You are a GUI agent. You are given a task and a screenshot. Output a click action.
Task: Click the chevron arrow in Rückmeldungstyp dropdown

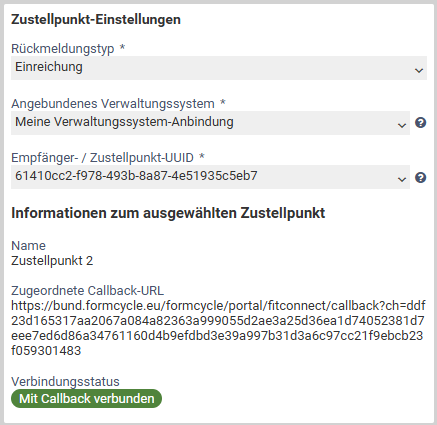pos(419,70)
